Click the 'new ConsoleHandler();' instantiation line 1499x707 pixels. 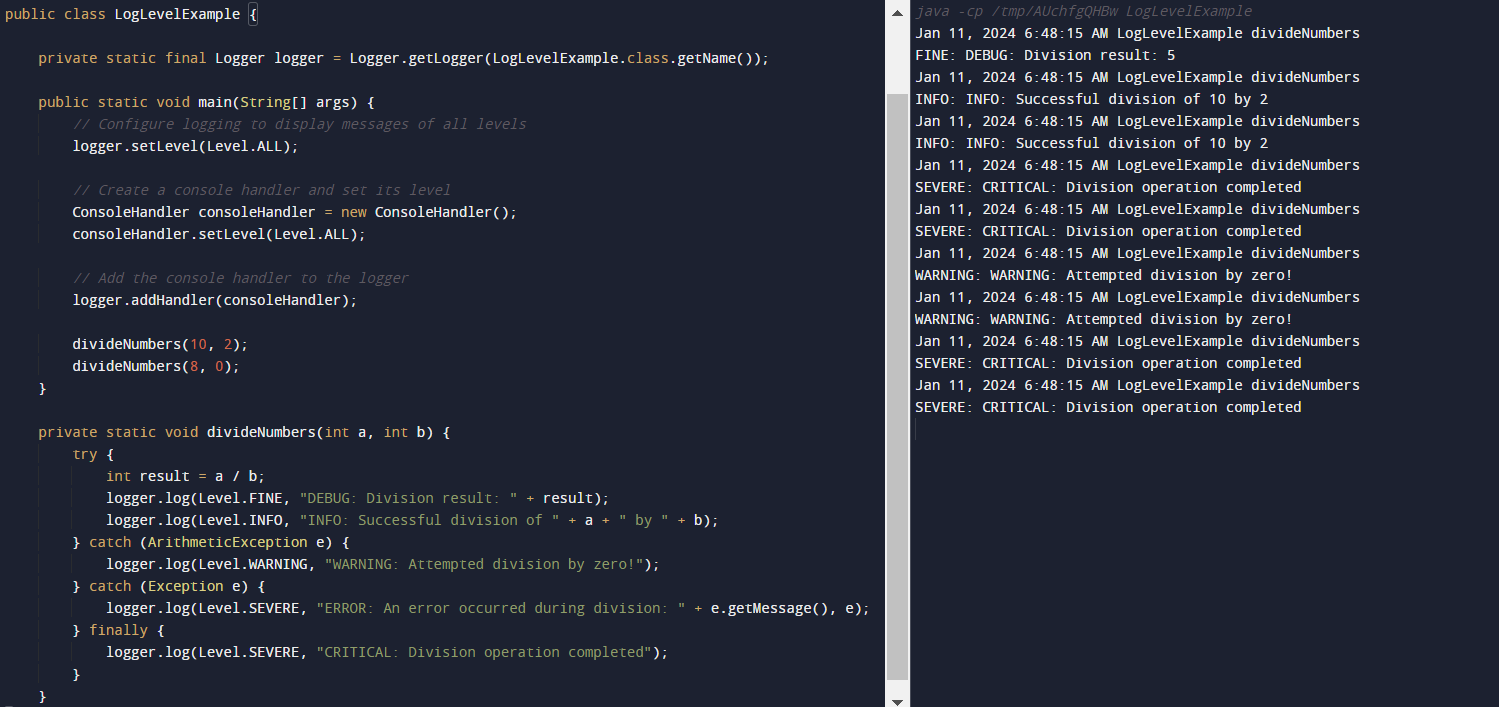[x=294, y=212]
